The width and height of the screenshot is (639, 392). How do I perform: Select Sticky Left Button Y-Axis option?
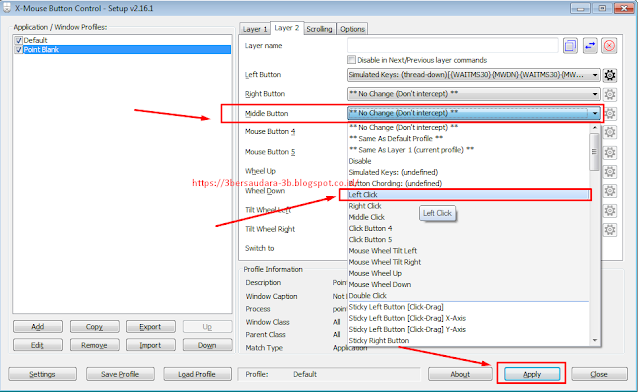pos(468,330)
